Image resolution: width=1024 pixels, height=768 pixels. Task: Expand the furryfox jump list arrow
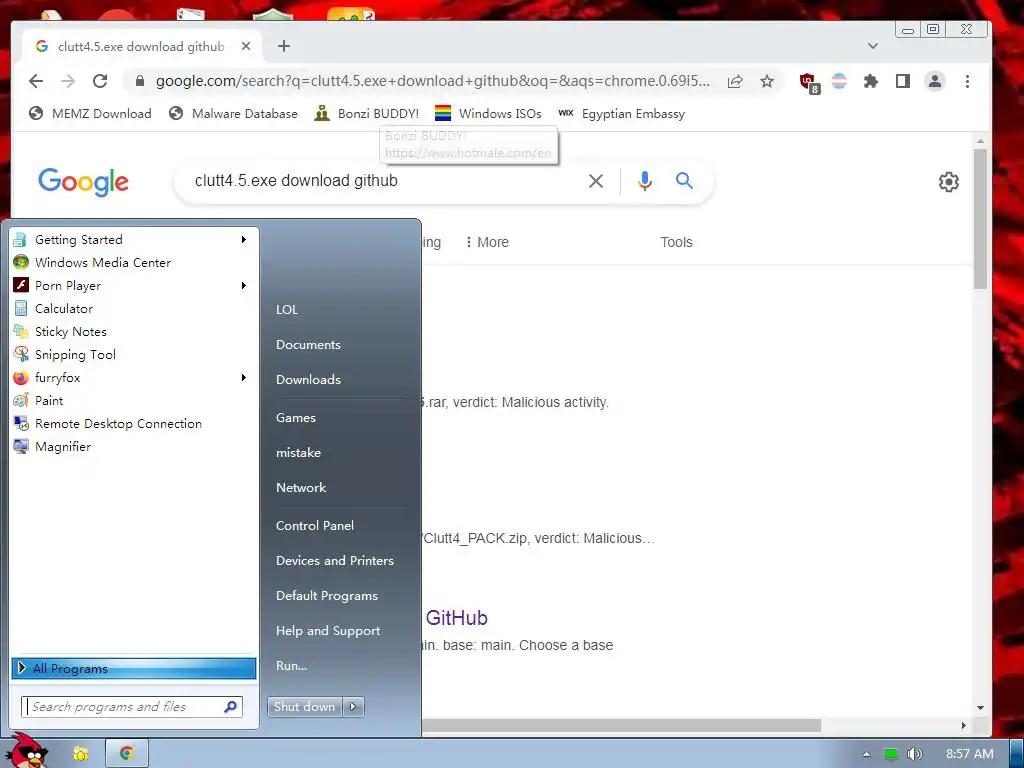point(244,377)
